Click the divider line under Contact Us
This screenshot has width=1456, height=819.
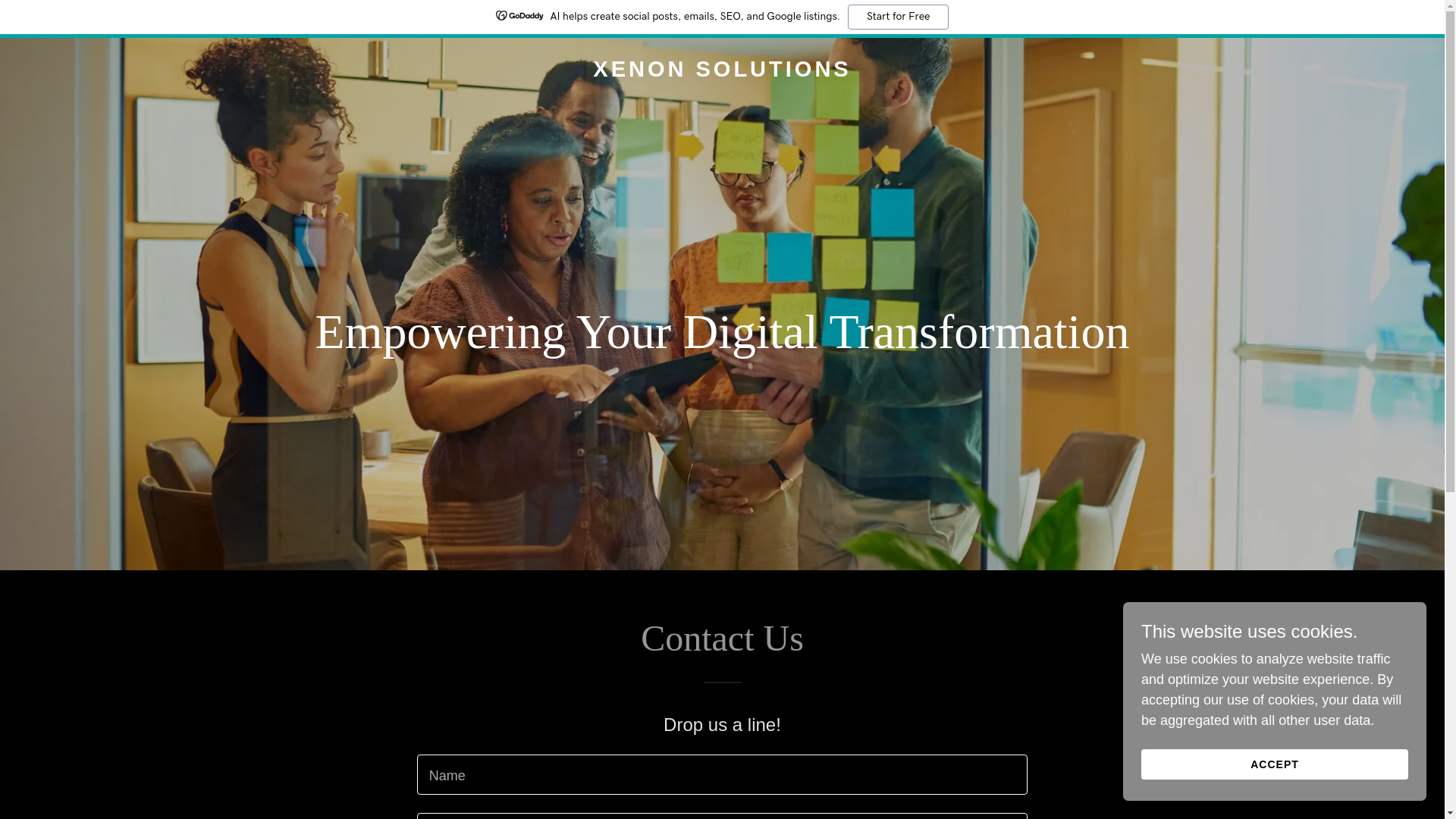[722, 682]
